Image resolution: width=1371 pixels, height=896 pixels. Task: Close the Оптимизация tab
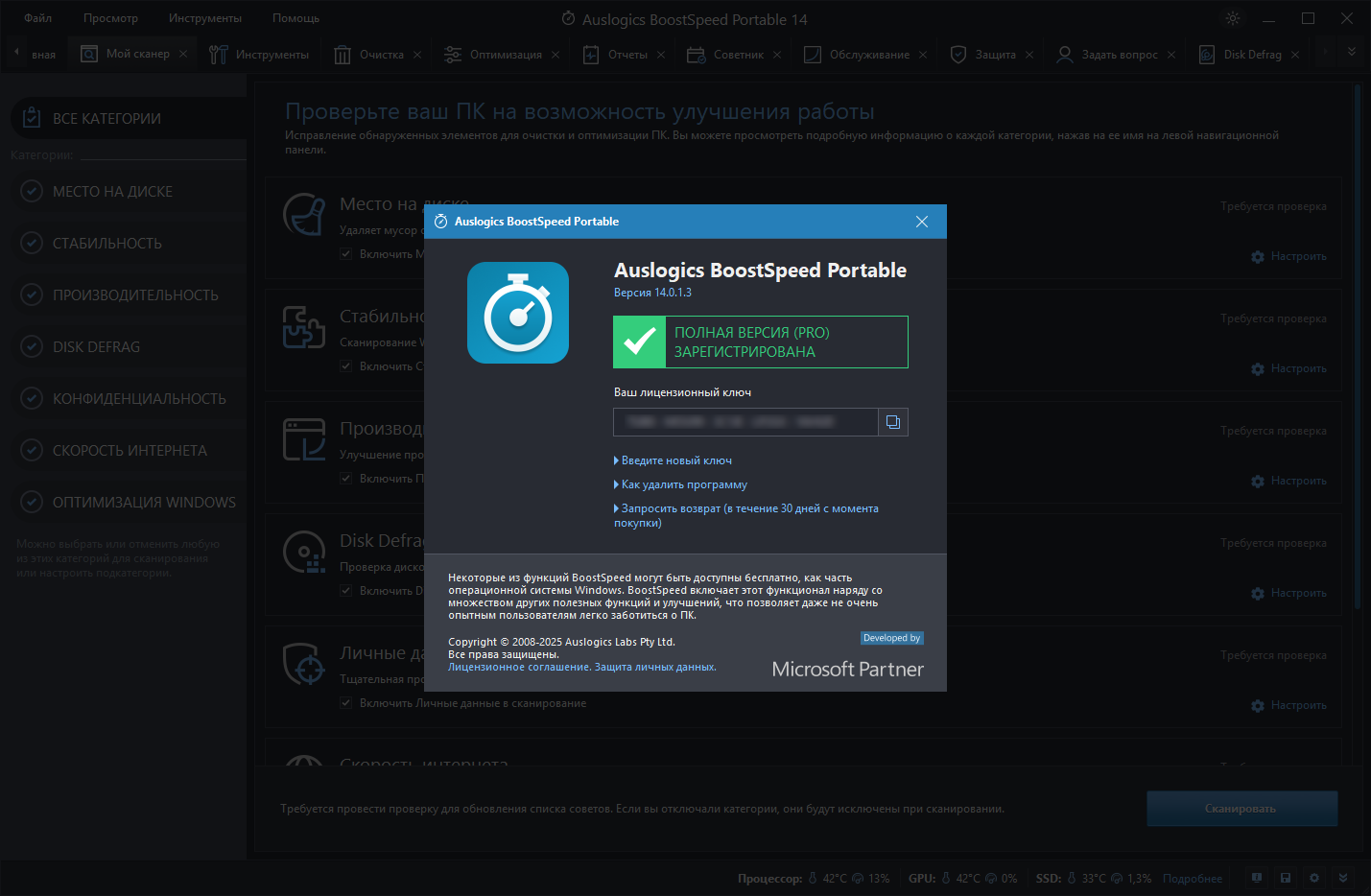555,55
